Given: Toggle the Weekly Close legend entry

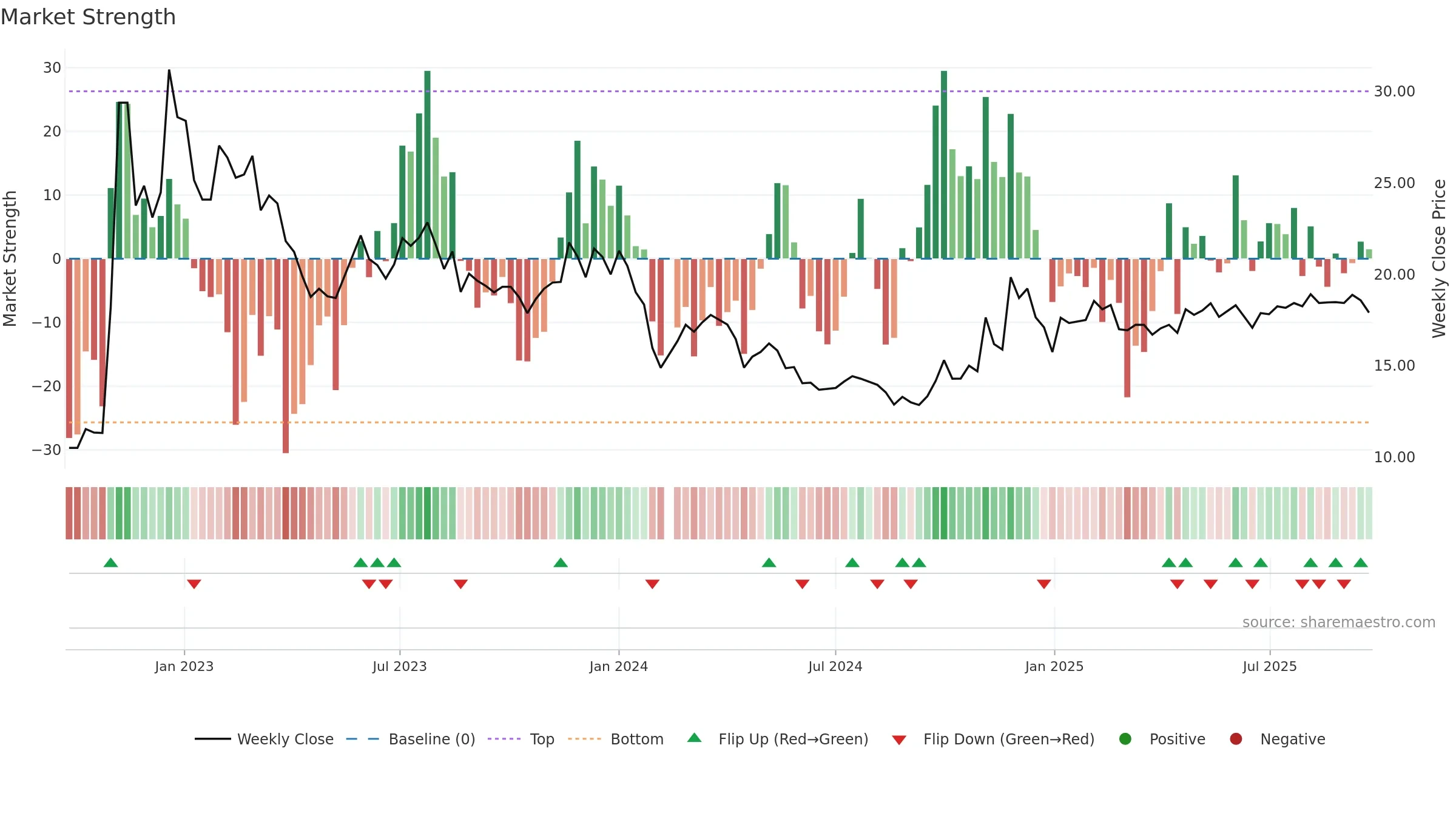Looking at the screenshot, I should [x=264, y=739].
